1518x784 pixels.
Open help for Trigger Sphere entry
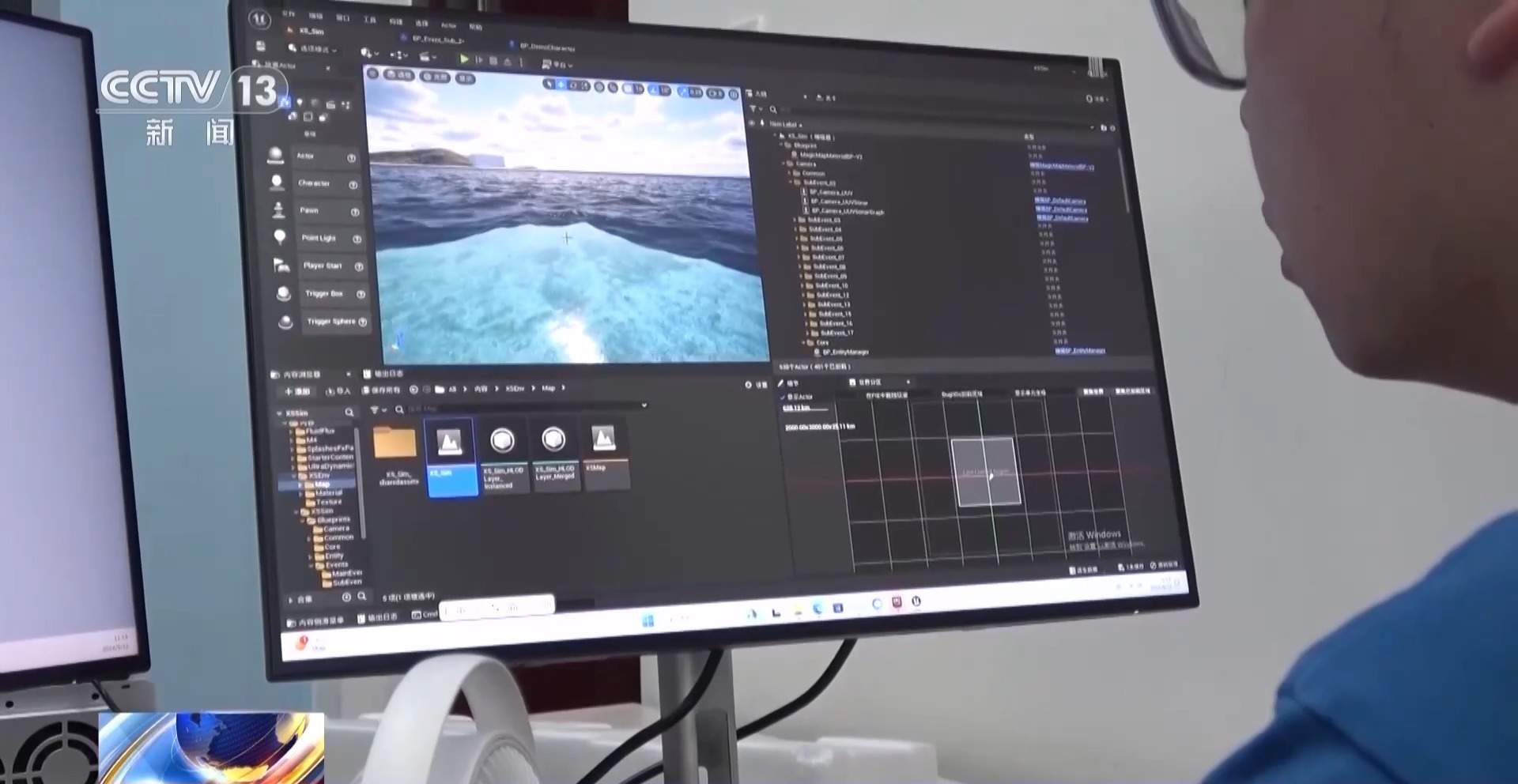363,322
